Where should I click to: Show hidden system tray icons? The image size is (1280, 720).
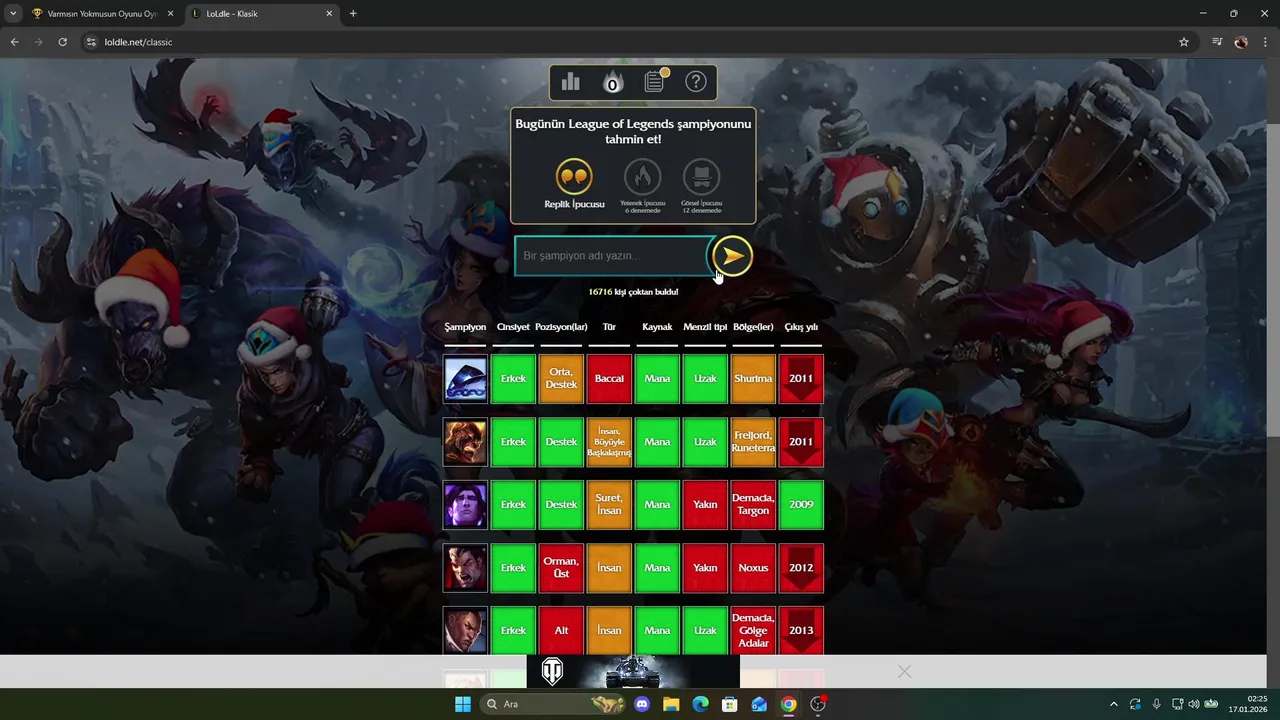point(1114,704)
